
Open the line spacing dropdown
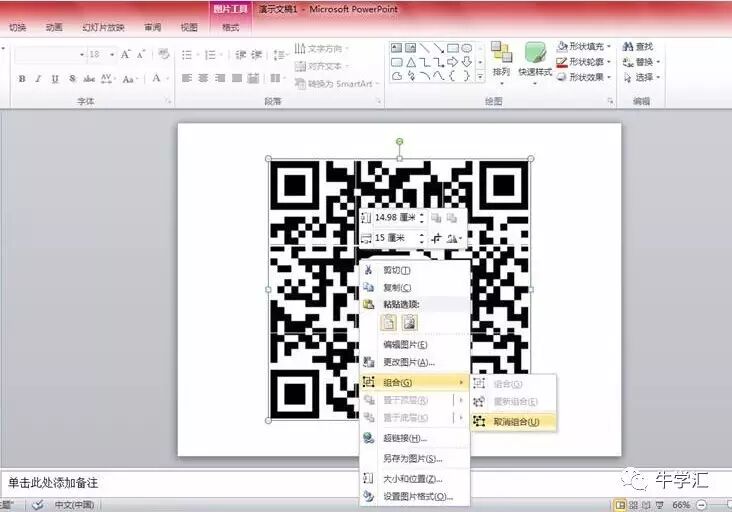point(279,55)
